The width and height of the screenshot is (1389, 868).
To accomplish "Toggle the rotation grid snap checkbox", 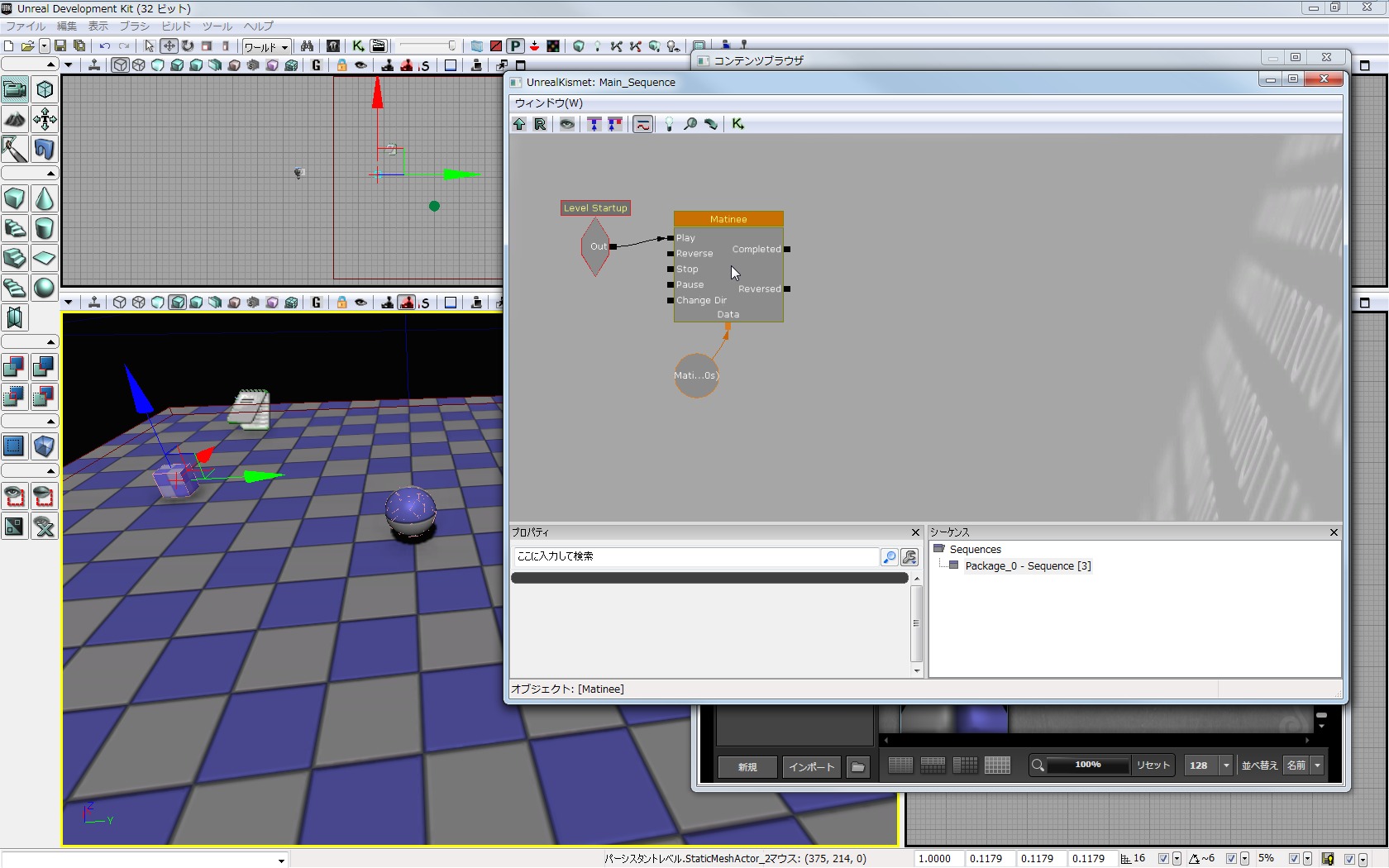I will tap(1231, 859).
